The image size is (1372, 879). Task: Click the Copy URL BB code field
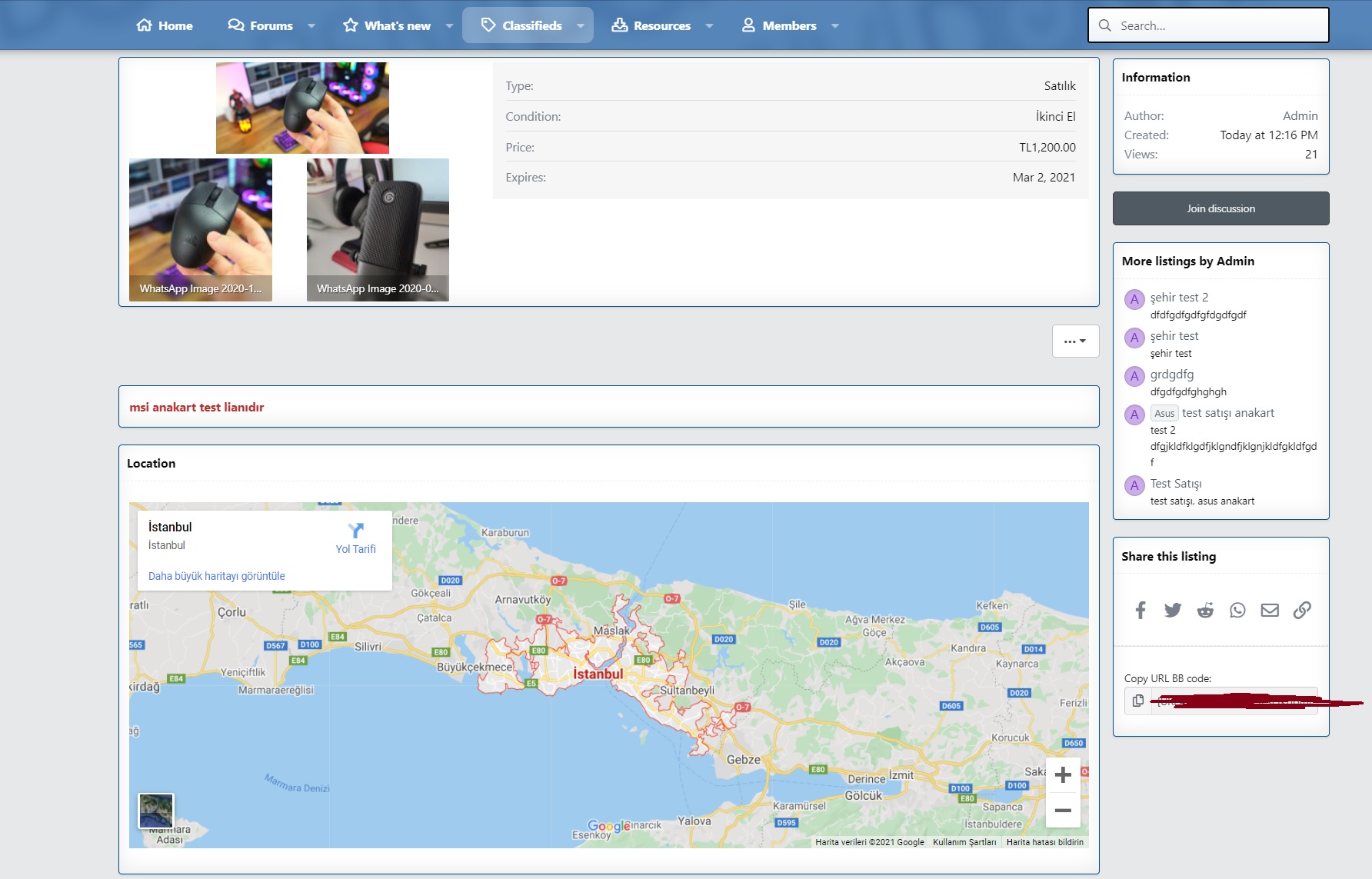(1234, 701)
